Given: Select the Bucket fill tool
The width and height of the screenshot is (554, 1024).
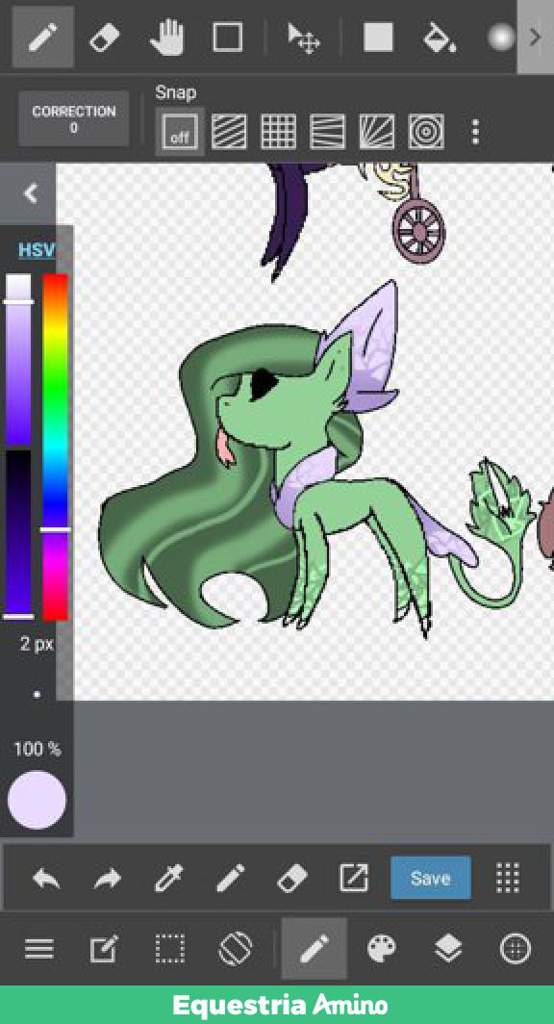Looking at the screenshot, I should [439, 37].
